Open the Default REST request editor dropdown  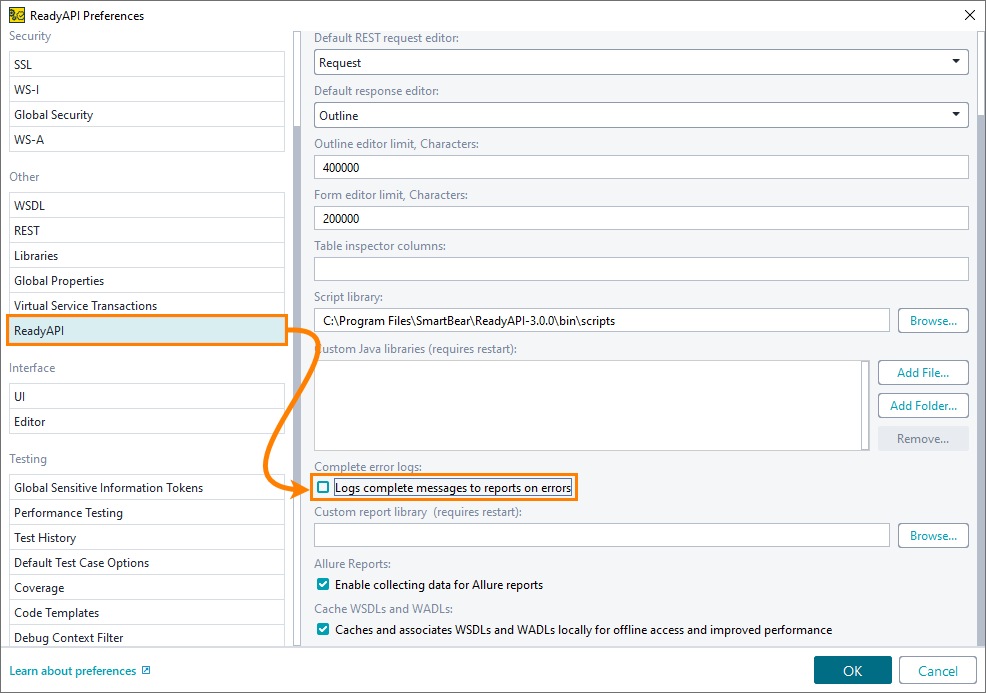pyautogui.click(x=958, y=61)
